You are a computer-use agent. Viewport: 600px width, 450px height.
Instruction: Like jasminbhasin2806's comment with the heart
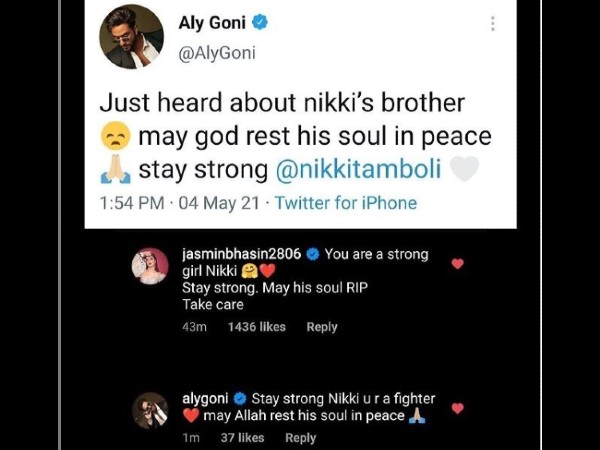(x=458, y=264)
